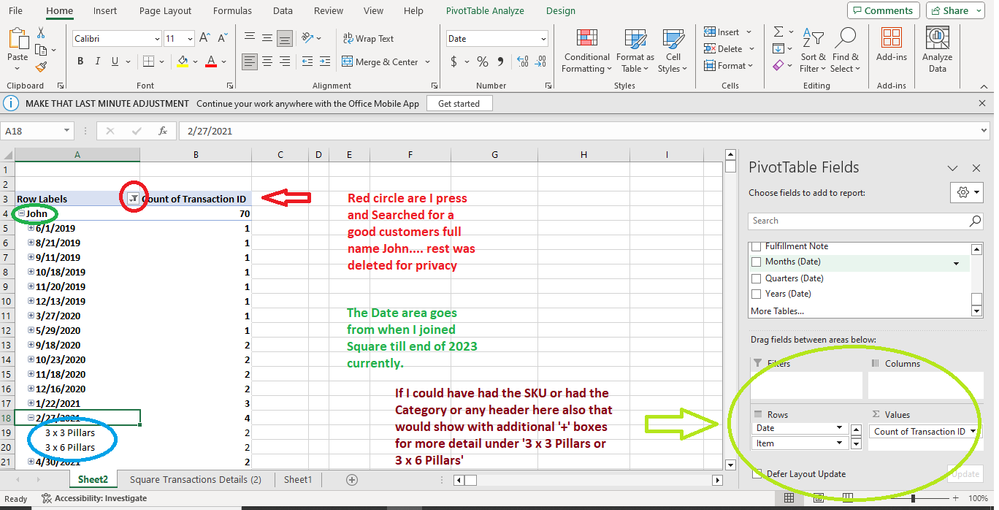This screenshot has height=510, width=999.
Task: Expand the 6/1/2019 date row
Action: pos(31,228)
